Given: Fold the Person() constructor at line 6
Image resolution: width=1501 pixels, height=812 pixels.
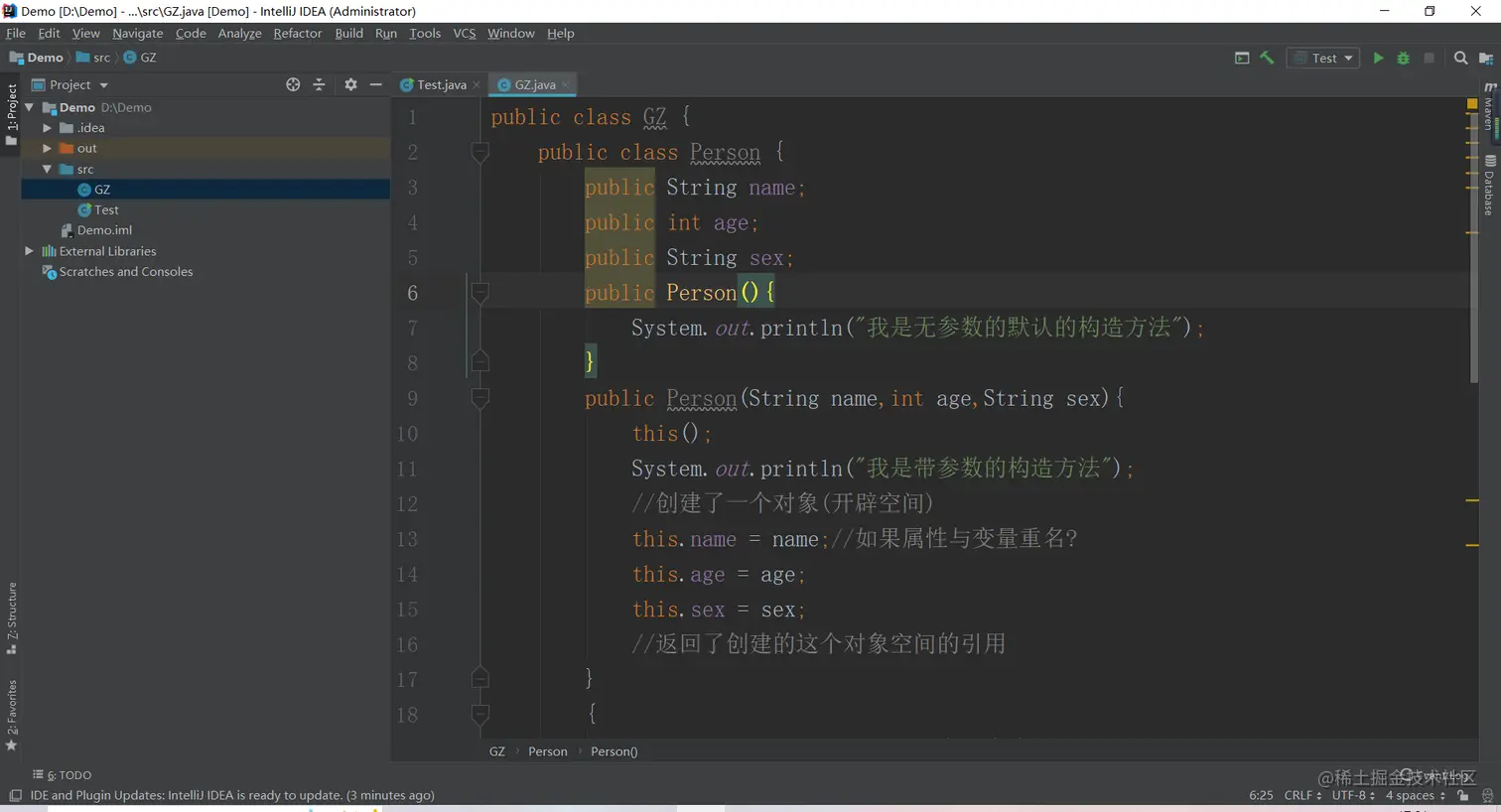Looking at the screenshot, I should [480, 293].
